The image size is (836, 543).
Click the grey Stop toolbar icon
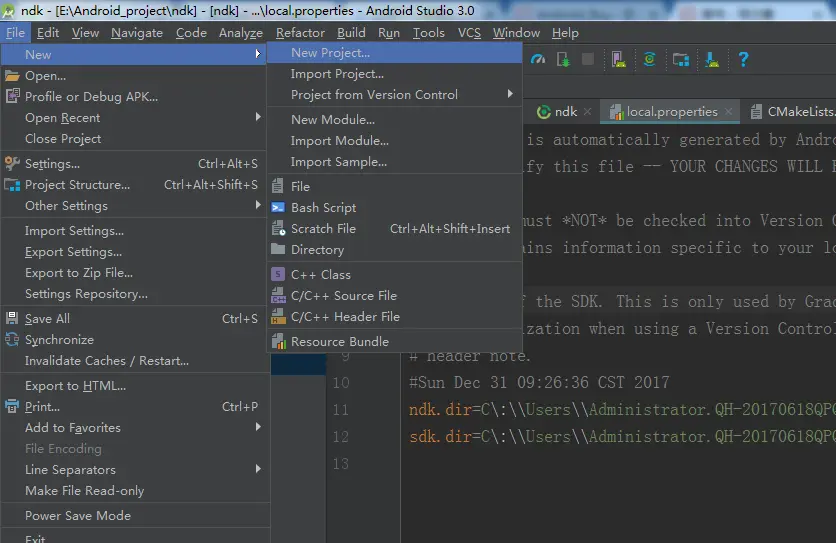click(588, 59)
